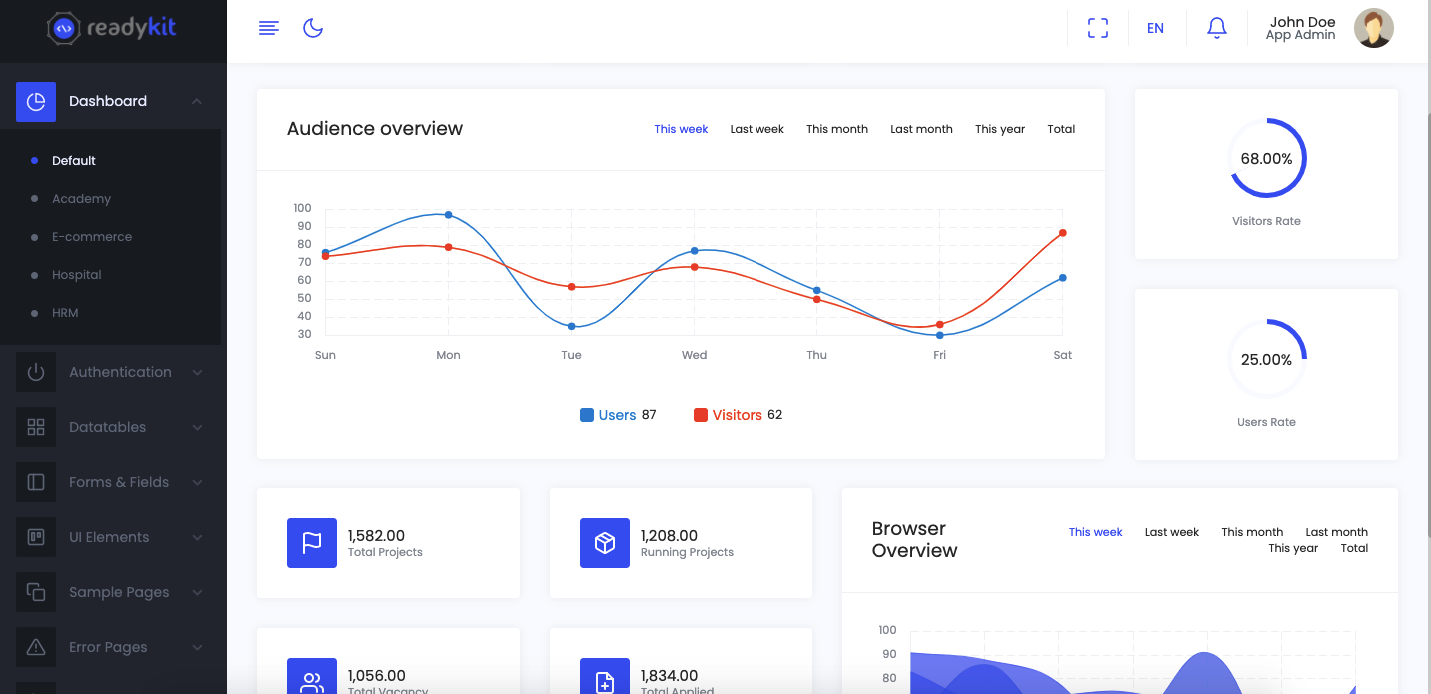
Task: Open E-commerce dashboard
Action: 92,236
